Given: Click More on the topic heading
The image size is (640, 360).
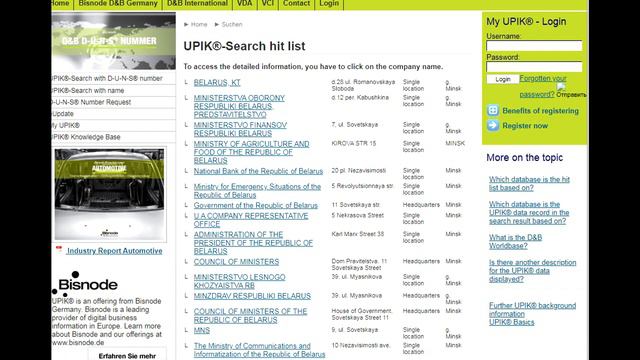Looking at the screenshot, I should tap(524, 158).
